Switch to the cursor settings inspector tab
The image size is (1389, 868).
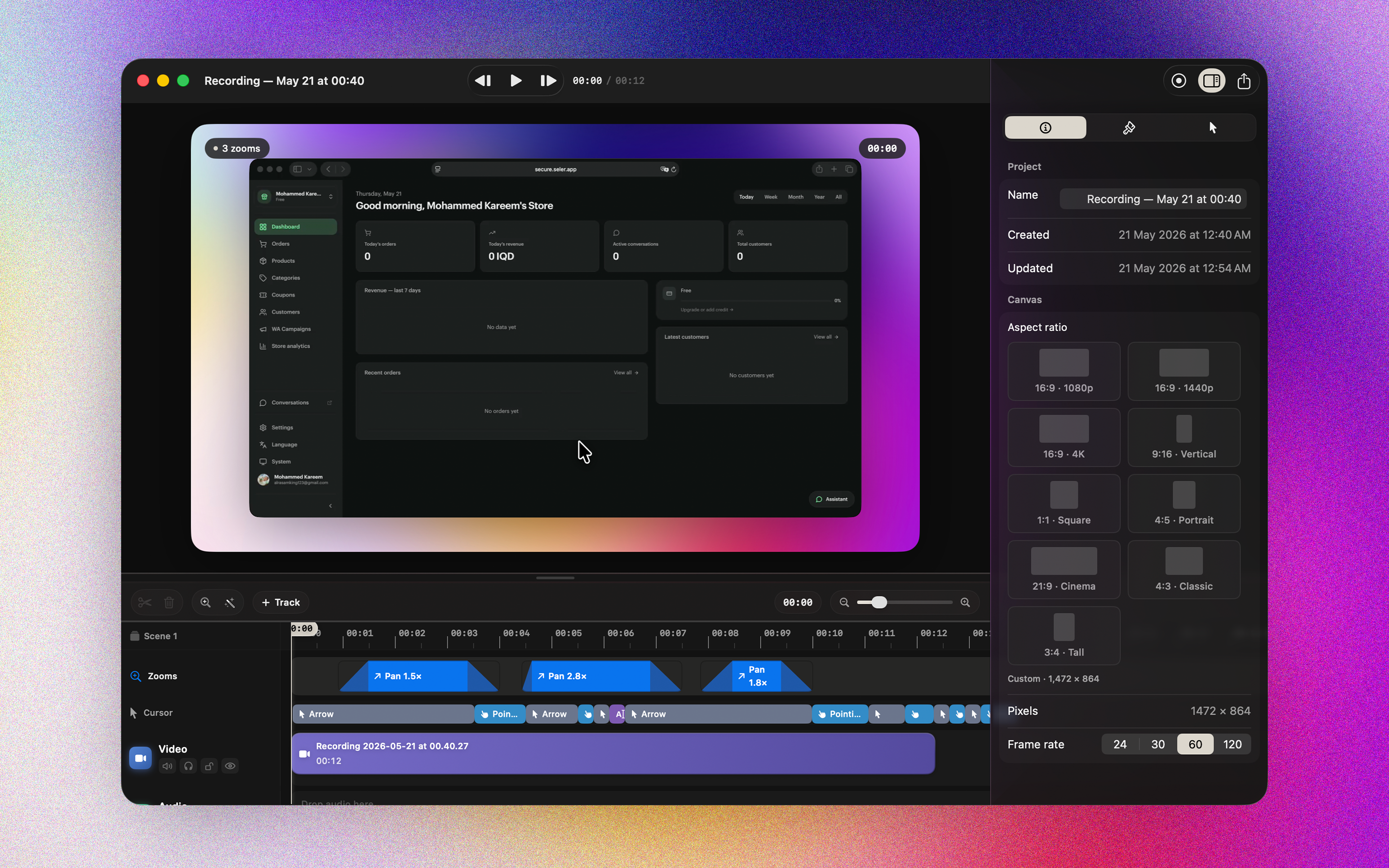[1212, 127]
